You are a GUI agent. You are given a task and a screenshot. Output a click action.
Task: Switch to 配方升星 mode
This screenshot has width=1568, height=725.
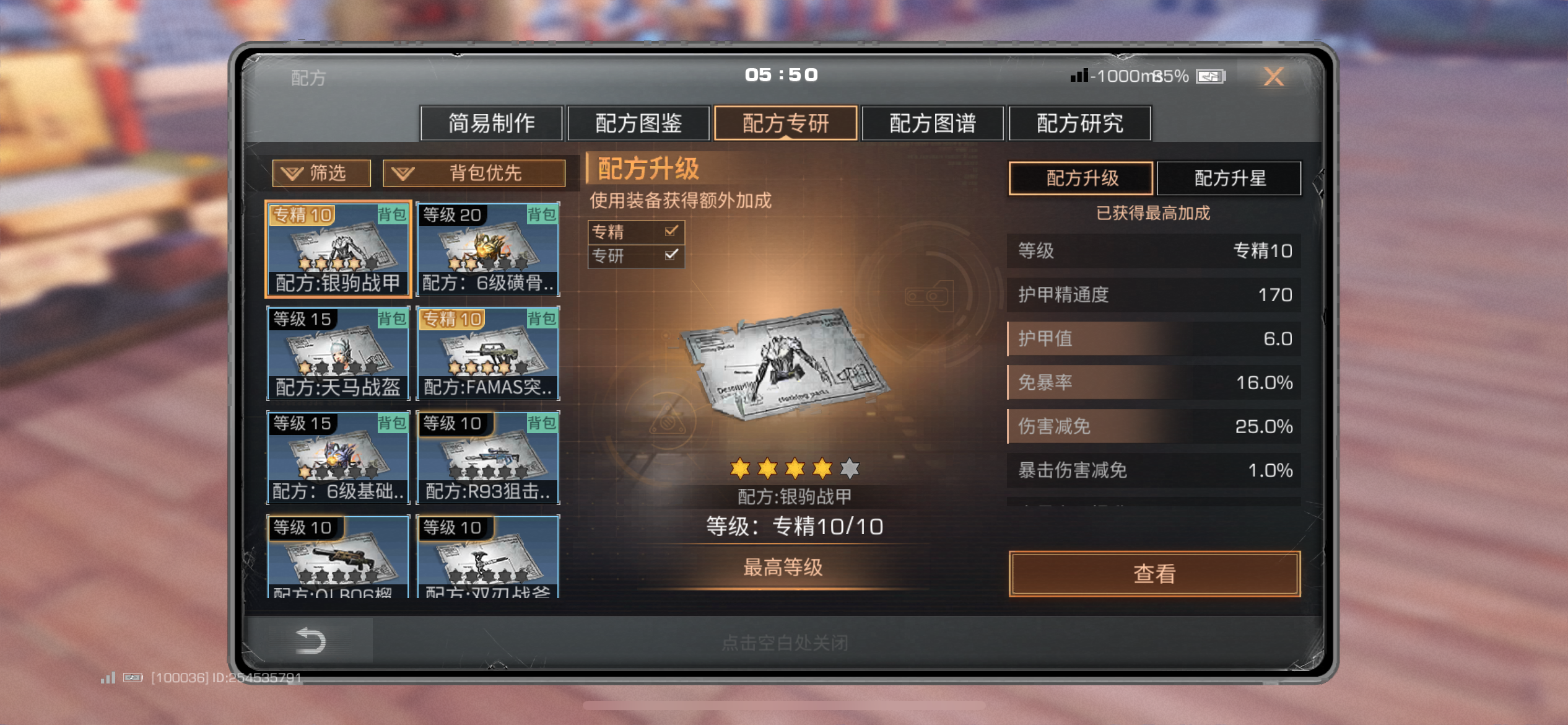click(1229, 178)
